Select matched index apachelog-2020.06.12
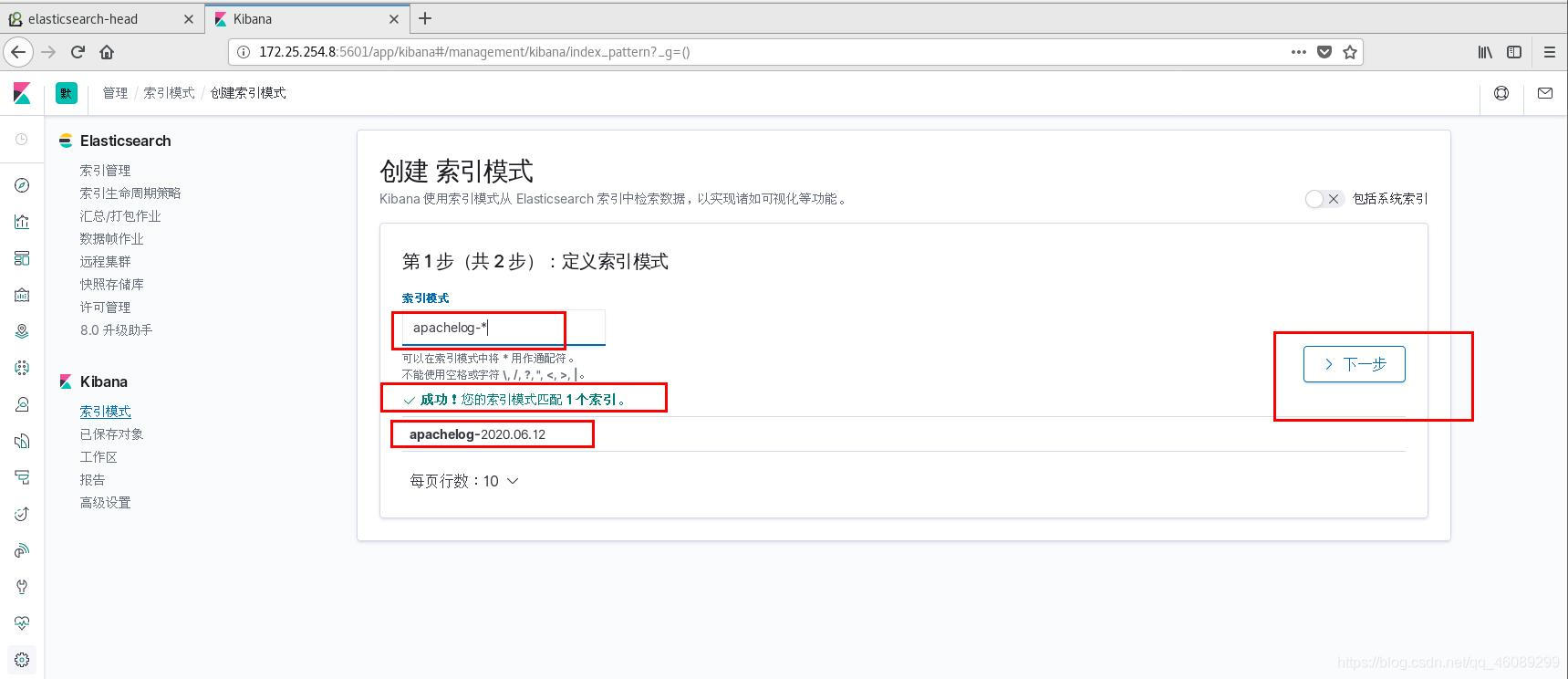 [x=477, y=434]
